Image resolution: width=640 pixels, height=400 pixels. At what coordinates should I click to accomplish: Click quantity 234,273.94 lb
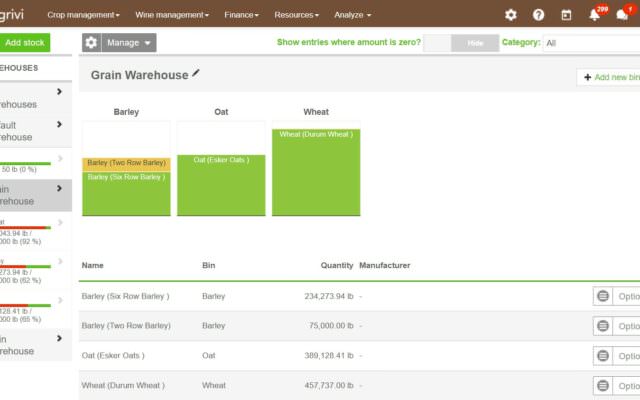click(329, 296)
